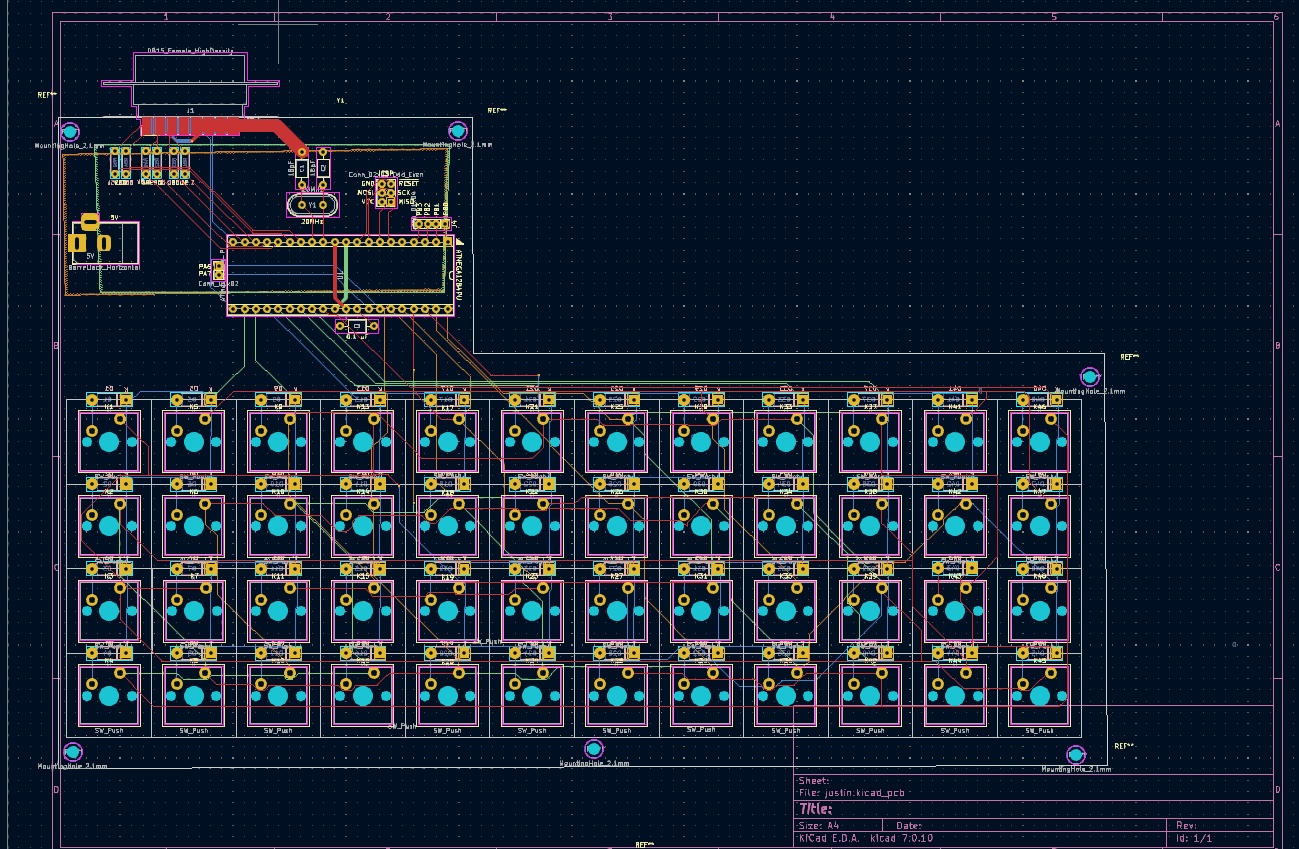The width and height of the screenshot is (1299, 849).
Task: Click the 'BarrelJack_Horizontal' footprint label
Action: [x=104, y=268]
